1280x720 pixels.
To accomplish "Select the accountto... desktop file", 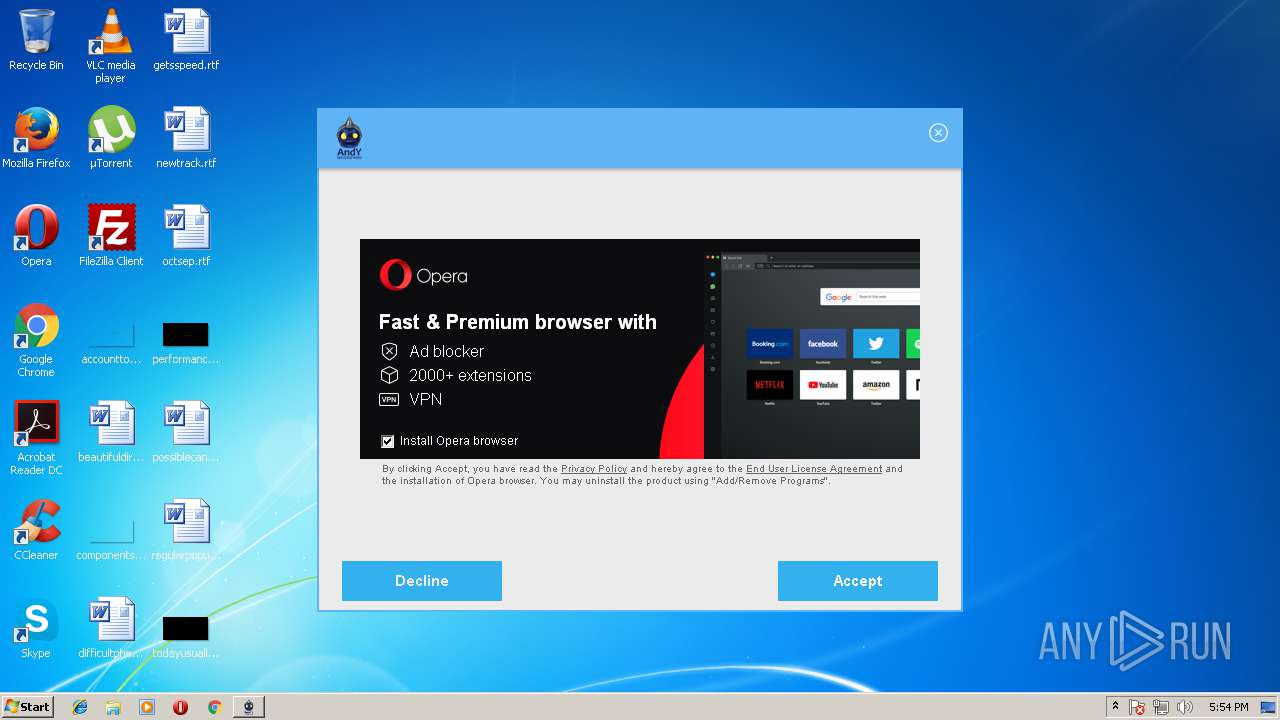I will point(111,341).
